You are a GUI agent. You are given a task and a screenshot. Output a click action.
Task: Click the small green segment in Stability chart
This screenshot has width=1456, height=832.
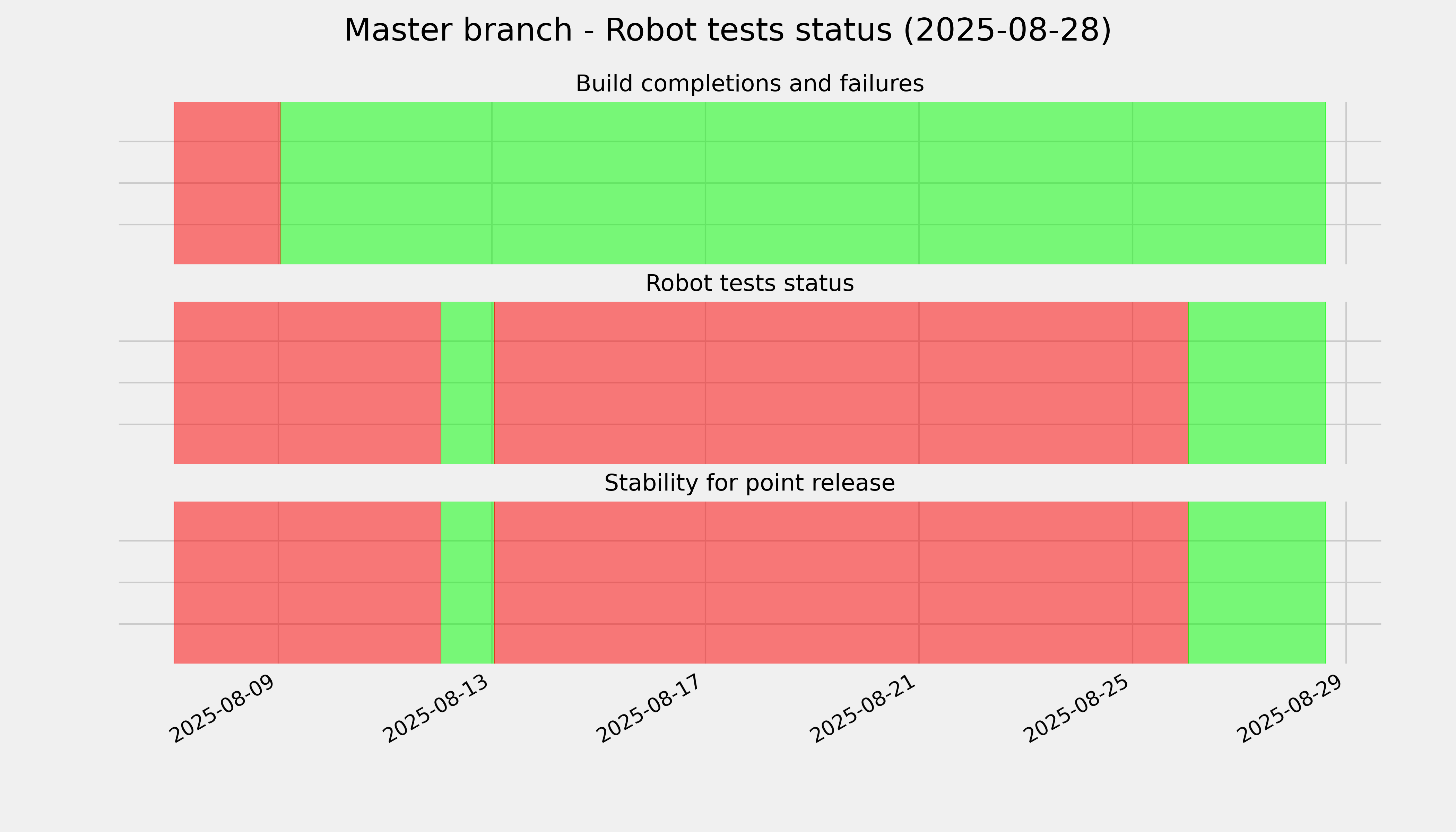tap(467, 582)
